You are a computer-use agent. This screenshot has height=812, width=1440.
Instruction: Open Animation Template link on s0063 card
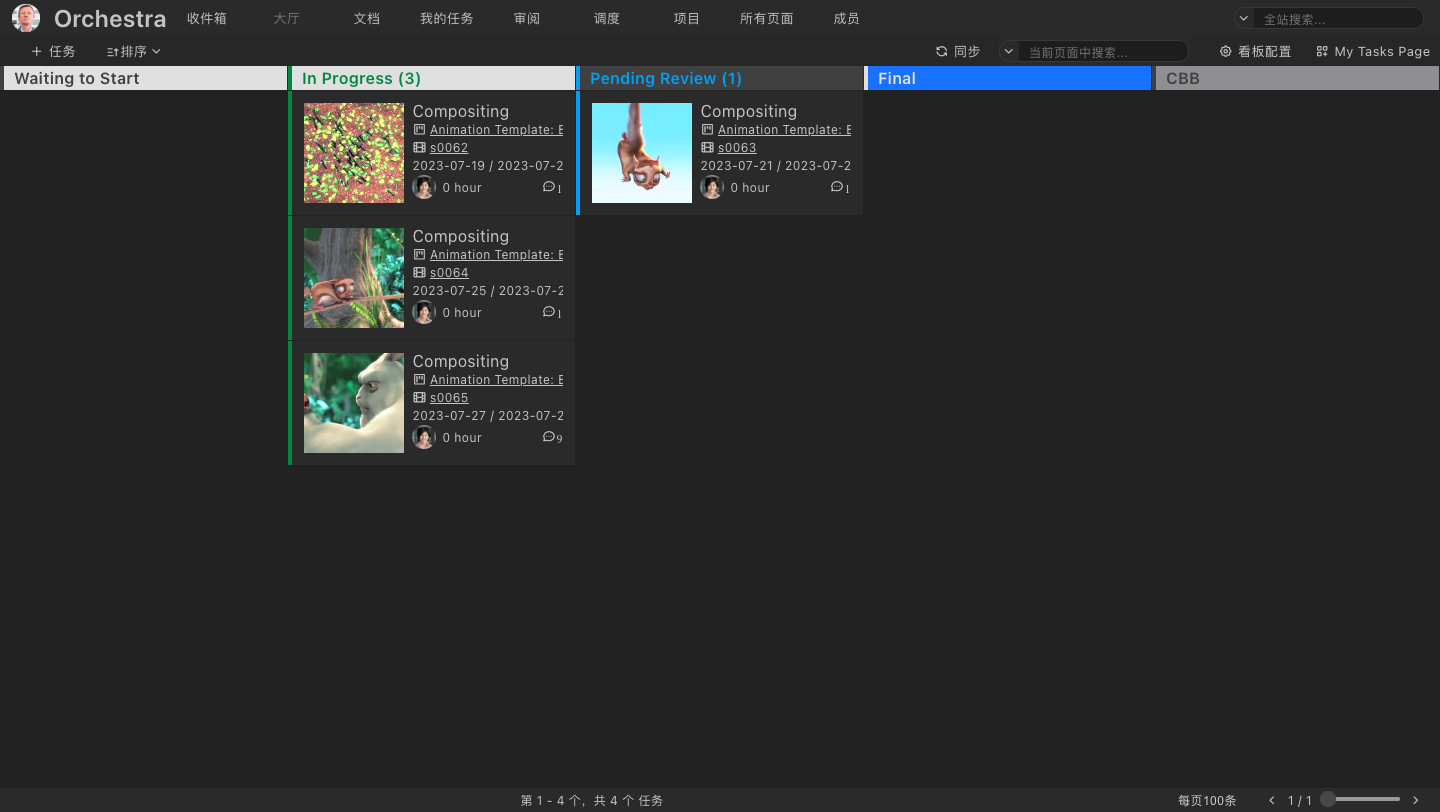(784, 129)
